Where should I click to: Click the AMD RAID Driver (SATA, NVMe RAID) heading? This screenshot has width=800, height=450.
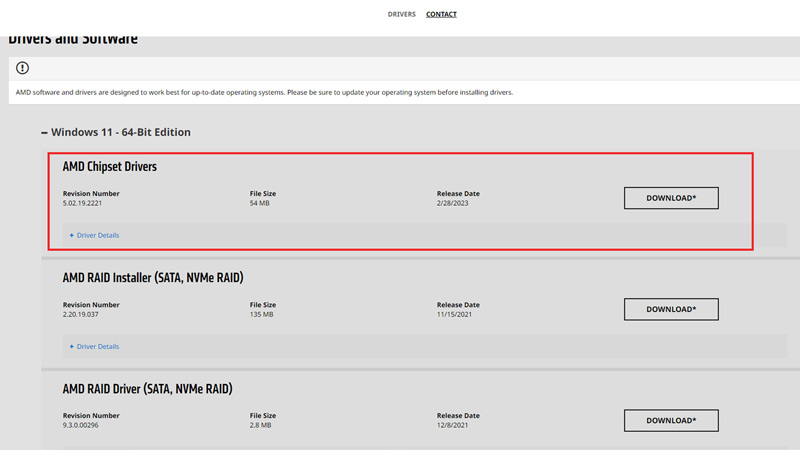click(147, 389)
